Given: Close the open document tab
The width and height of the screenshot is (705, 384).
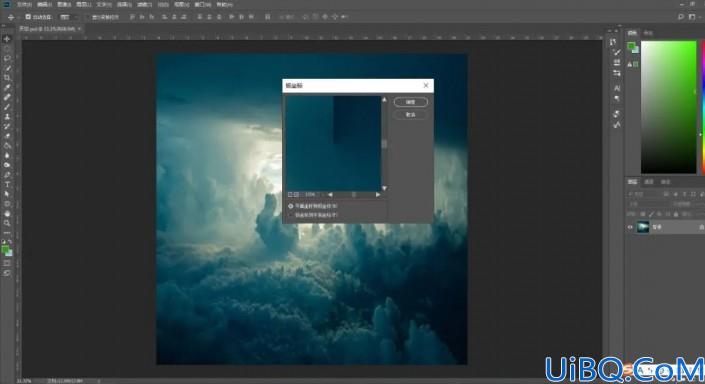Looking at the screenshot, I should pos(80,29).
